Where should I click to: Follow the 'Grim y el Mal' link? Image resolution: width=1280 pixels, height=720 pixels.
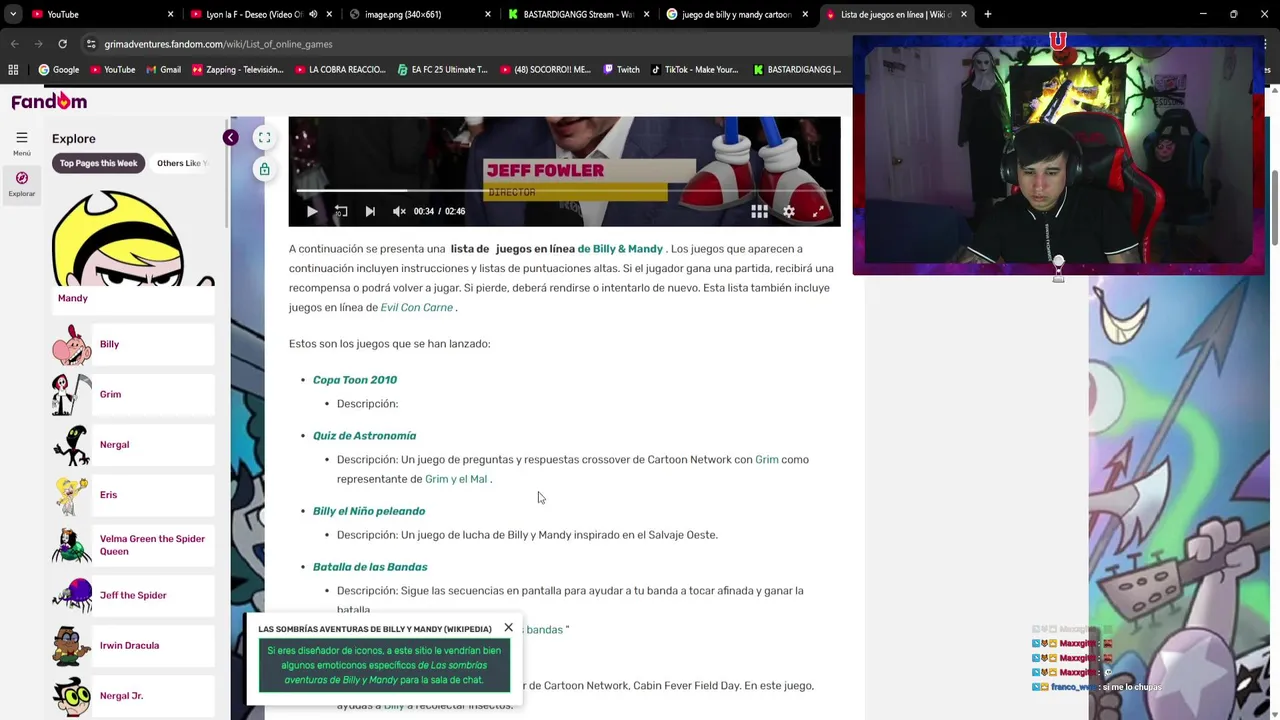click(456, 479)
